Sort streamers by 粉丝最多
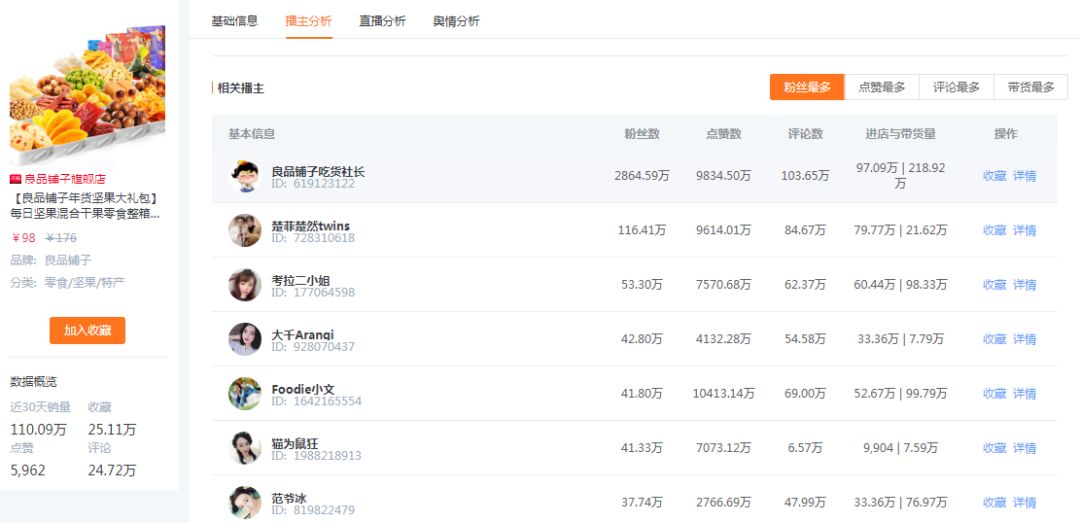 pos(807,88)
